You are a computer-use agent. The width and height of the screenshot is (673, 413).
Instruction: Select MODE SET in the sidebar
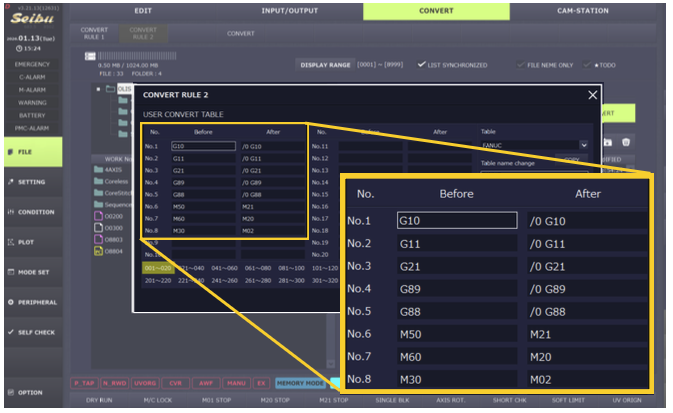[30, 272]
